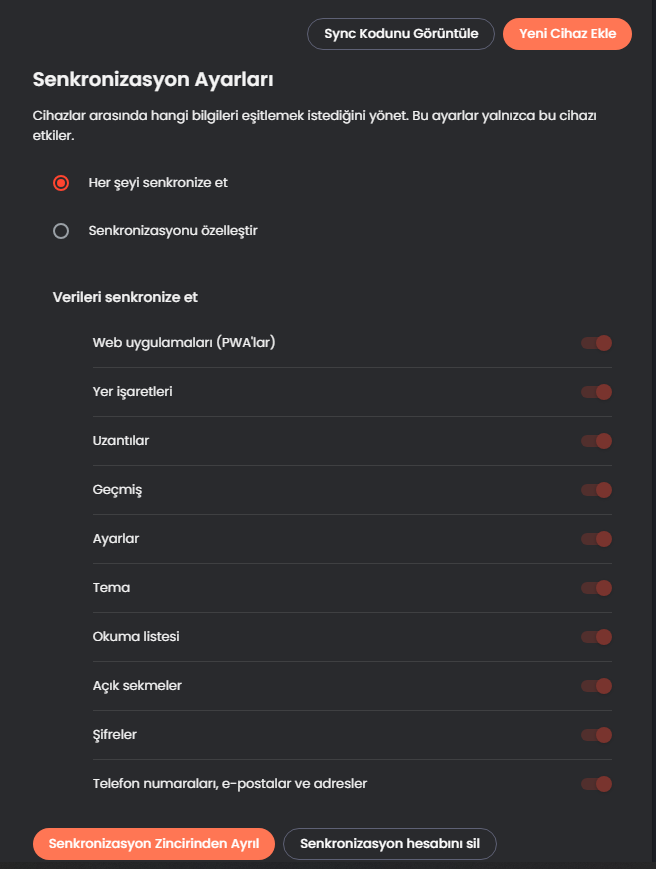The image size is (656, 869).
Task: Toggle Açık sekmeler sync switch
Action: pyautogui.click(x=597, y=686)
